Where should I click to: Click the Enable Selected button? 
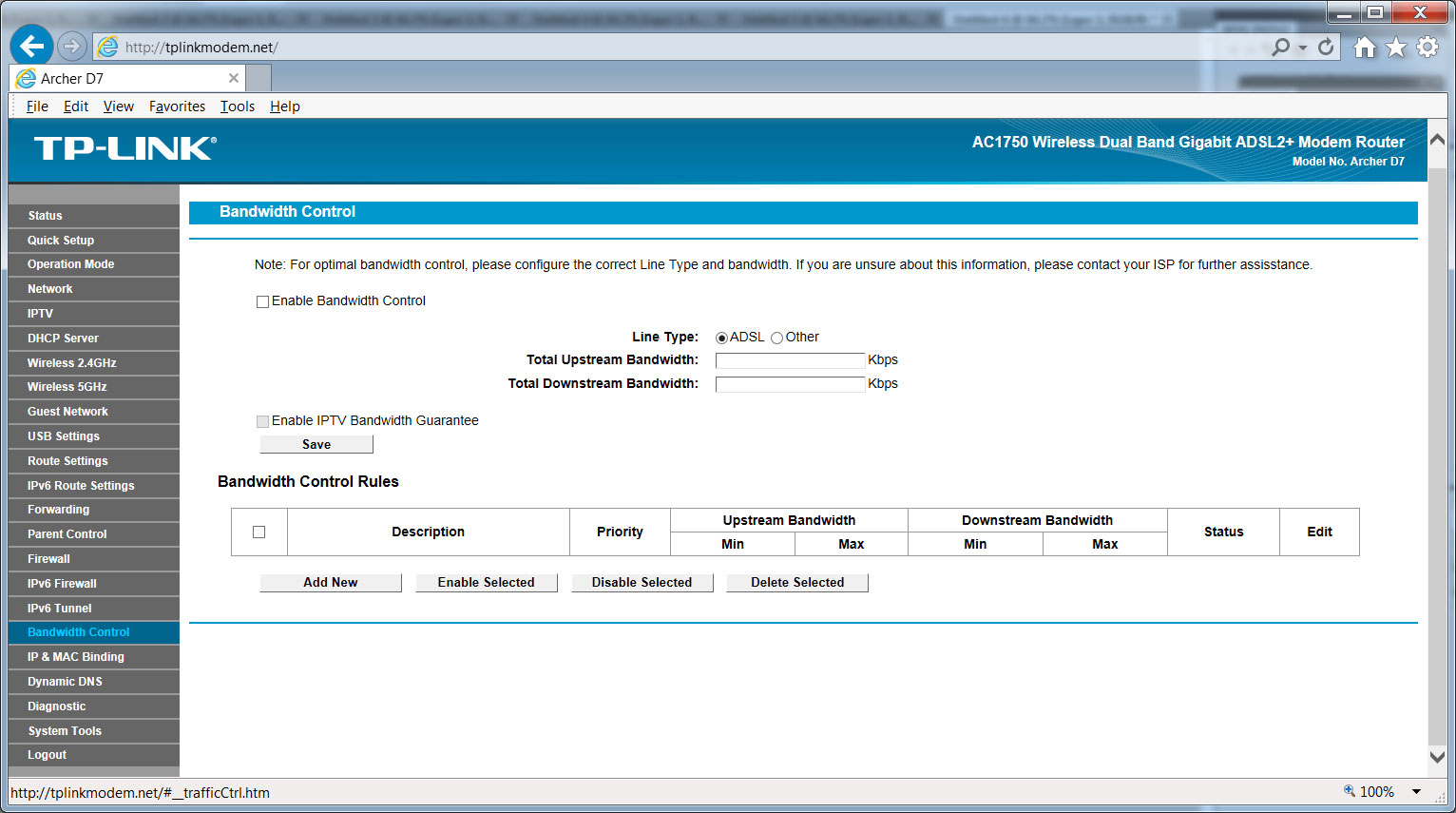point(487,582)
